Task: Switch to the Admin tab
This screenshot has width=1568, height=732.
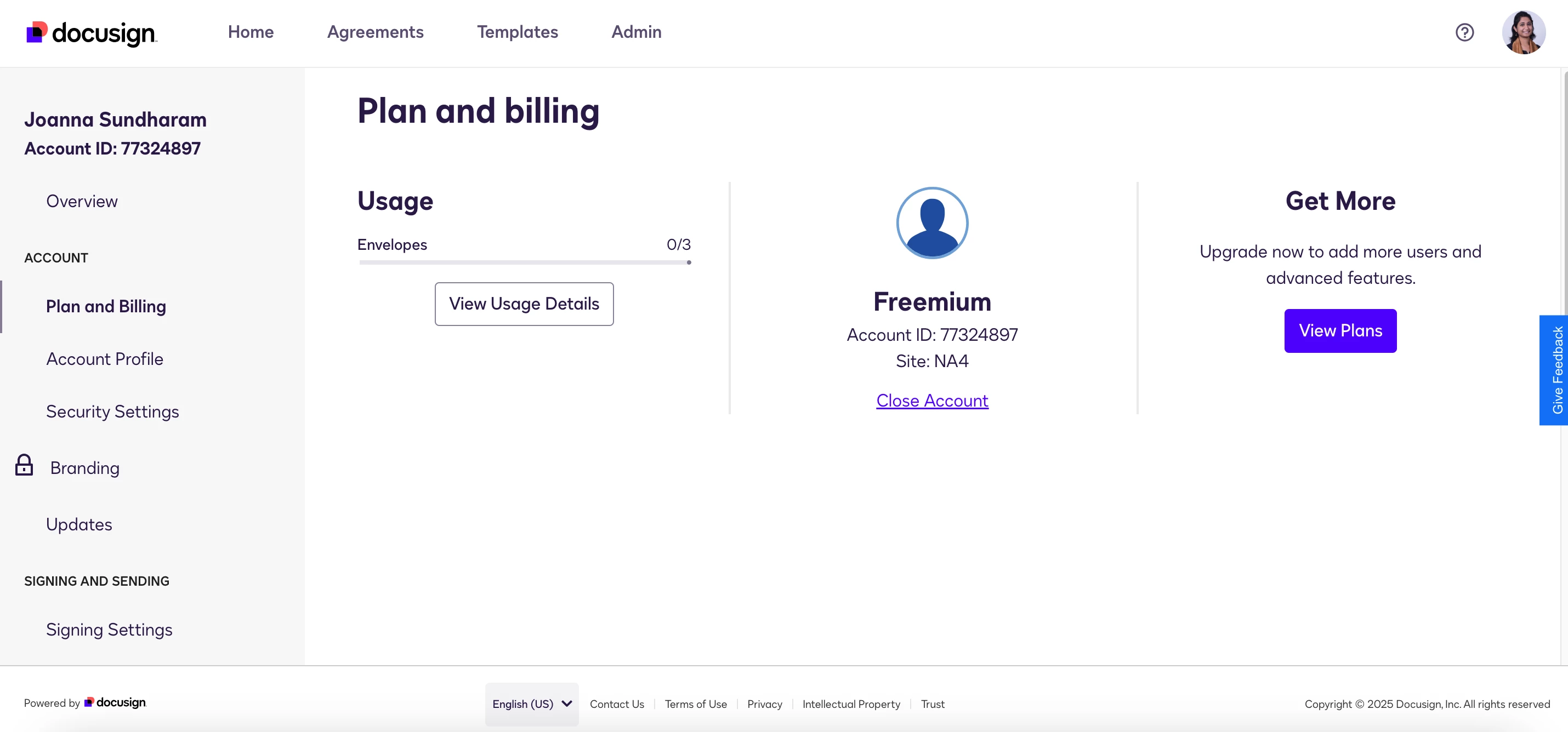Action: [x=636, y=32]
